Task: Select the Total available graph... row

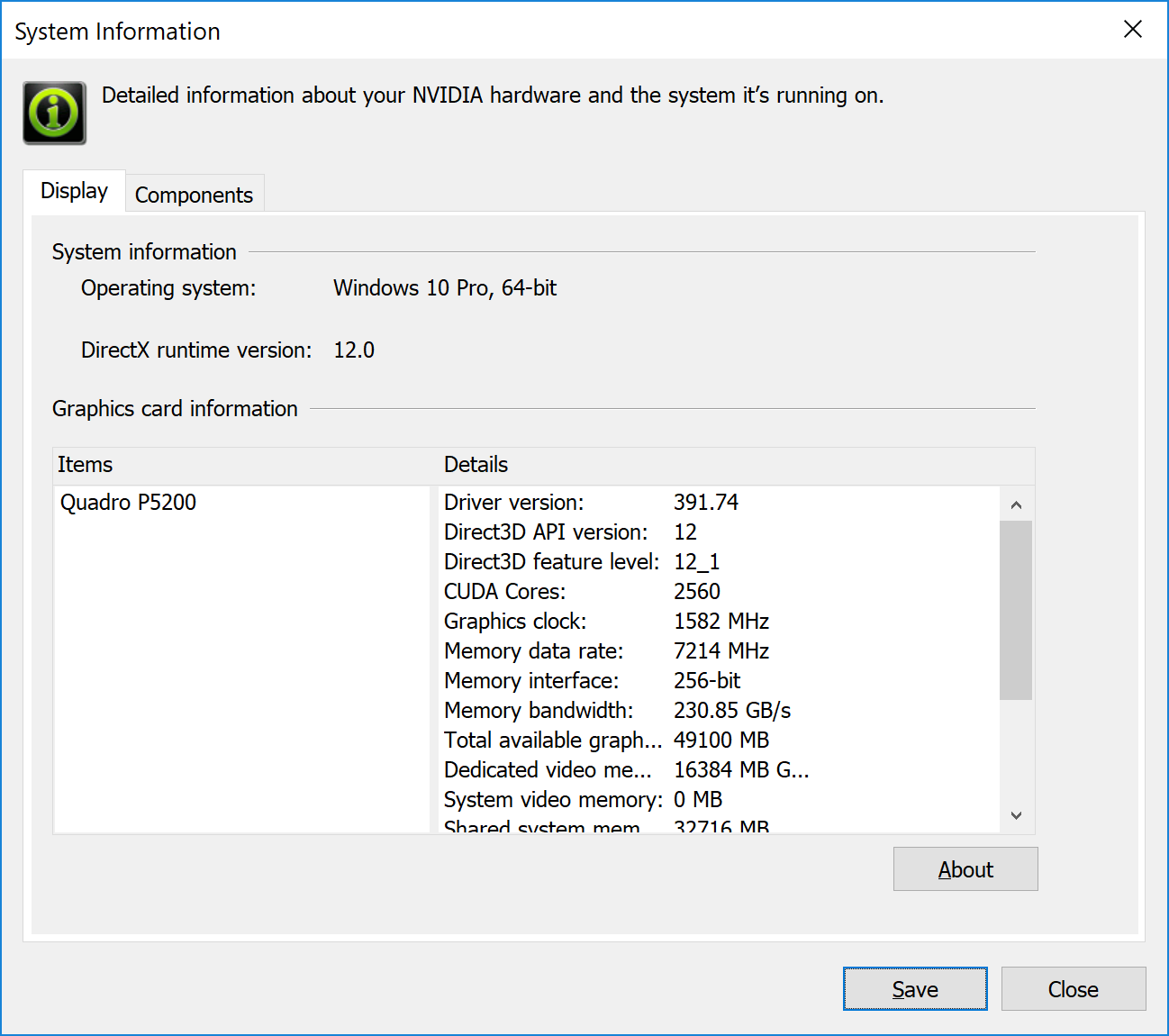Action: pos(719,741)
